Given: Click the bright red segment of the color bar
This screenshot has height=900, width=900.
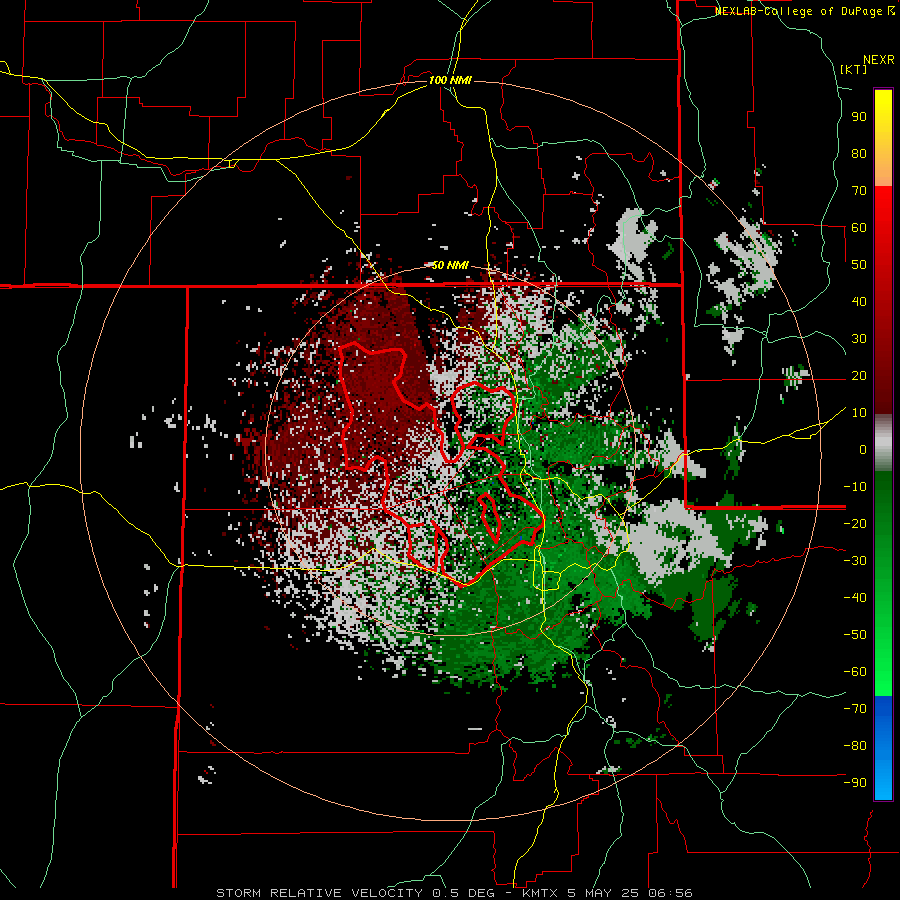Looking at the screenshot, I should [883, 207].
